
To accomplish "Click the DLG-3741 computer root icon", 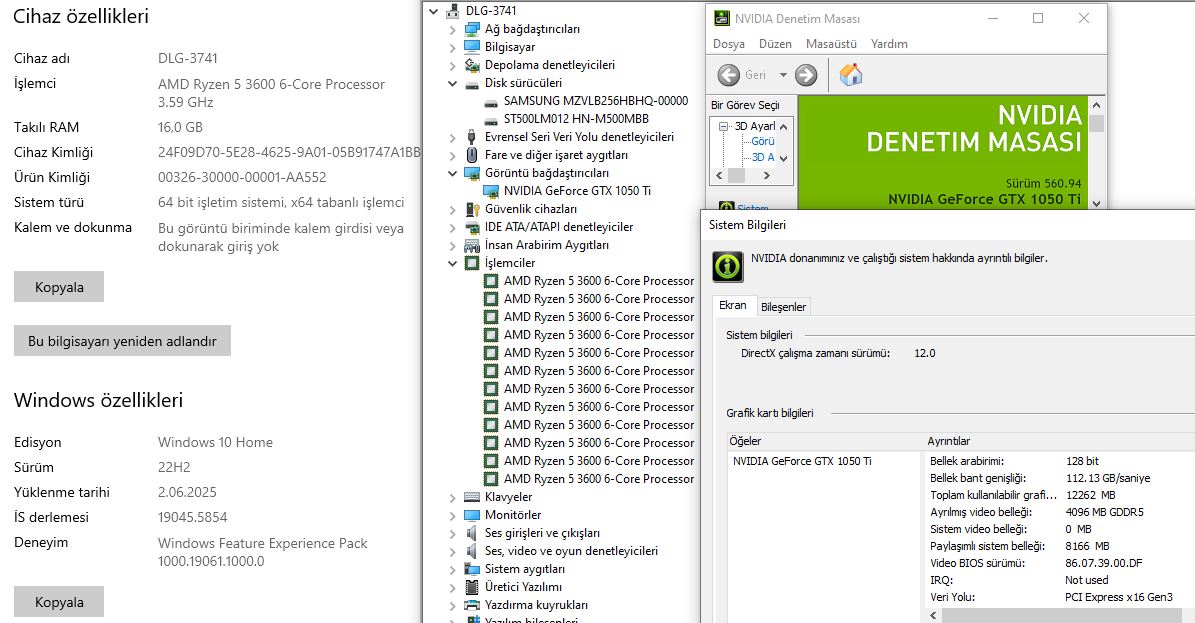I will 453,11.
